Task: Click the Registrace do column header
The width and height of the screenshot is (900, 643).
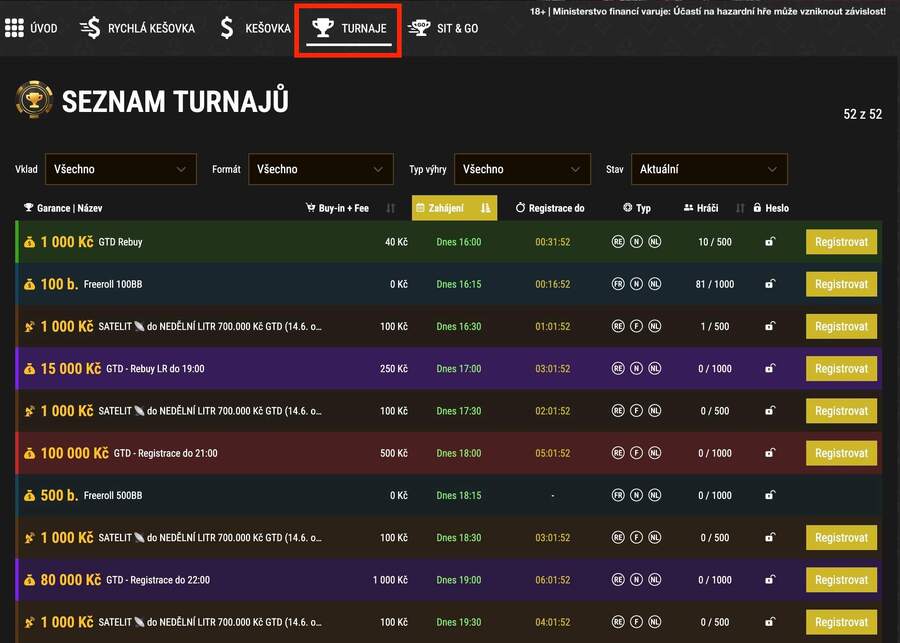Action: 550,208
